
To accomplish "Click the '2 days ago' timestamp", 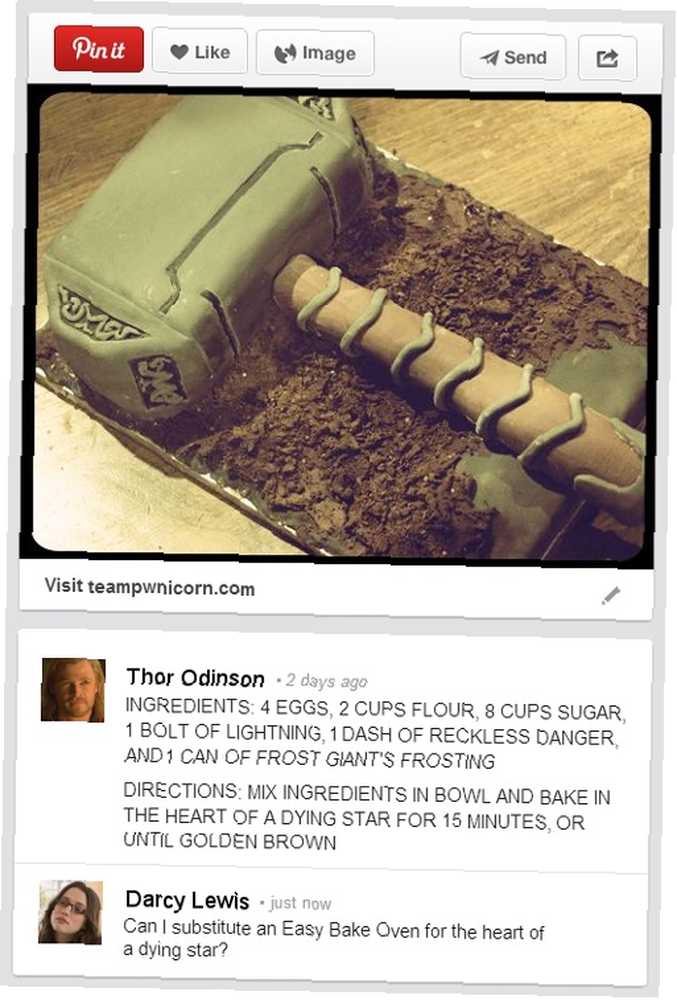I will (326, 681).
